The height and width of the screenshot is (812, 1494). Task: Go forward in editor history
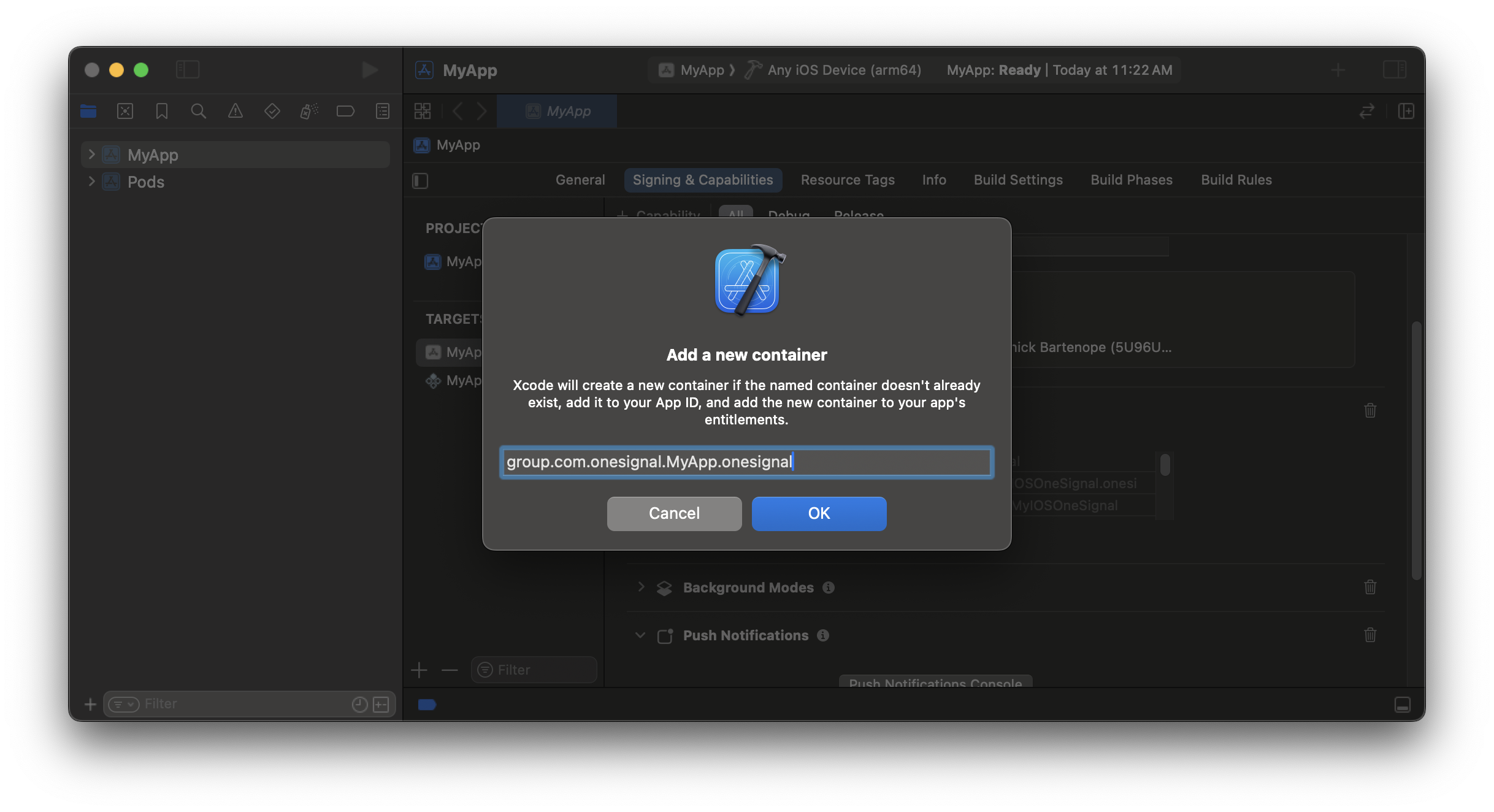tap(482, 111)
